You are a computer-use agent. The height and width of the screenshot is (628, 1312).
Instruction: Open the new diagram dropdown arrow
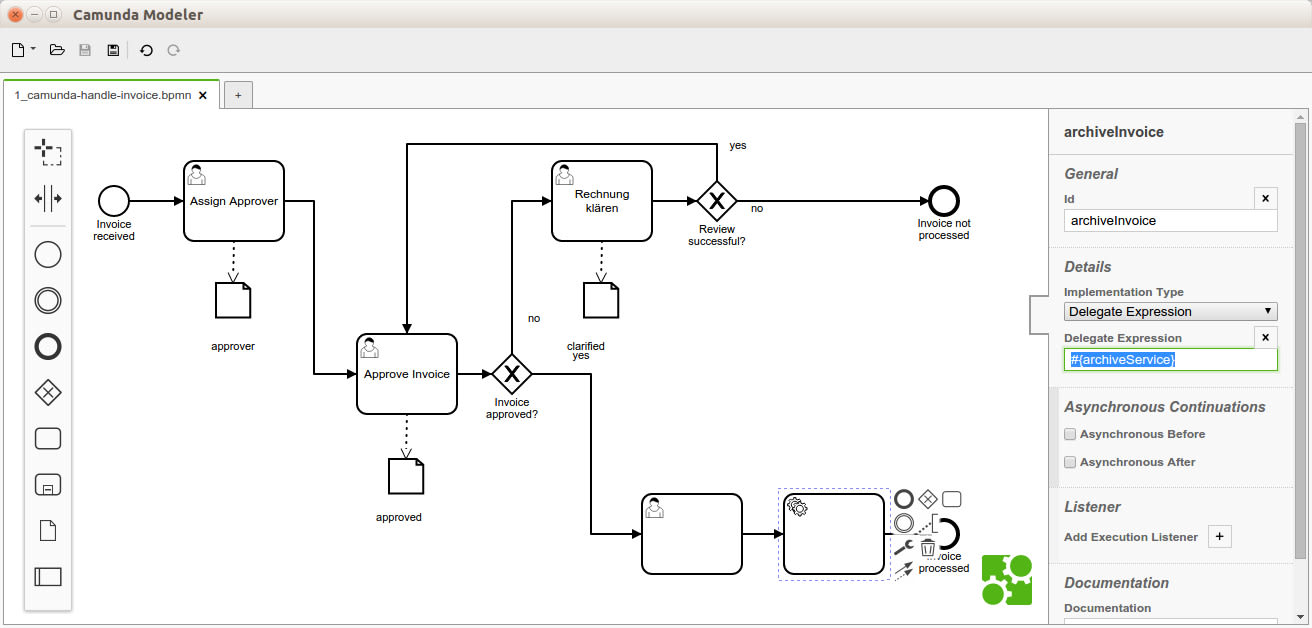(x=33, y=50)
